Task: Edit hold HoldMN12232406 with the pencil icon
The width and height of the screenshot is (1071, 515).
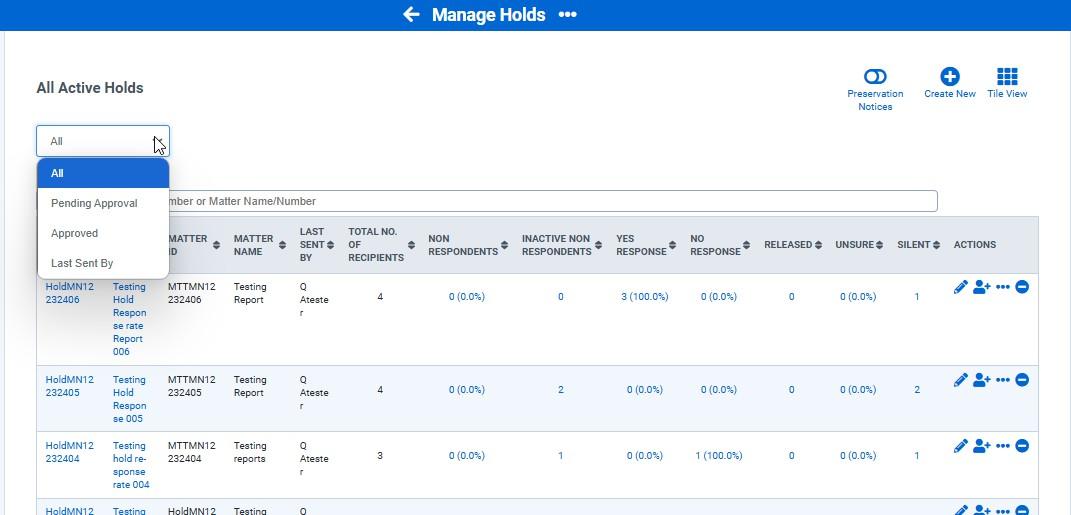Action: point(960,288)
